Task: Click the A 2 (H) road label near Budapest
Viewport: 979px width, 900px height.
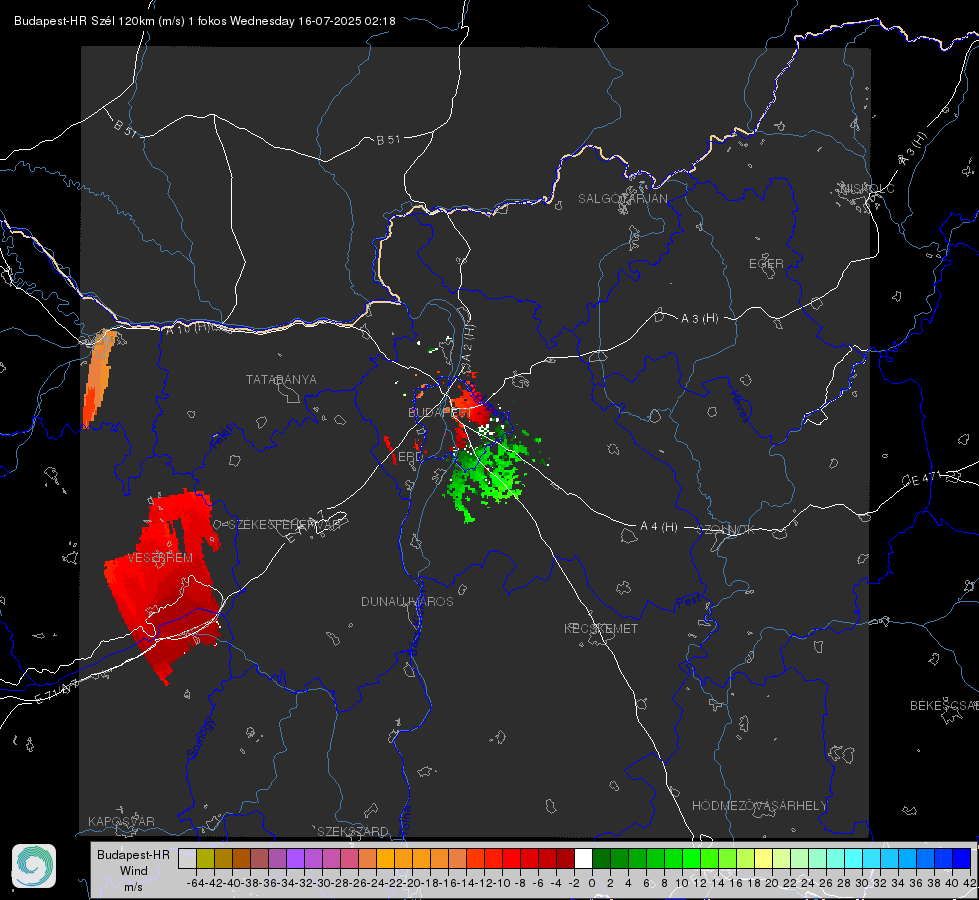Action: [468, 342]
